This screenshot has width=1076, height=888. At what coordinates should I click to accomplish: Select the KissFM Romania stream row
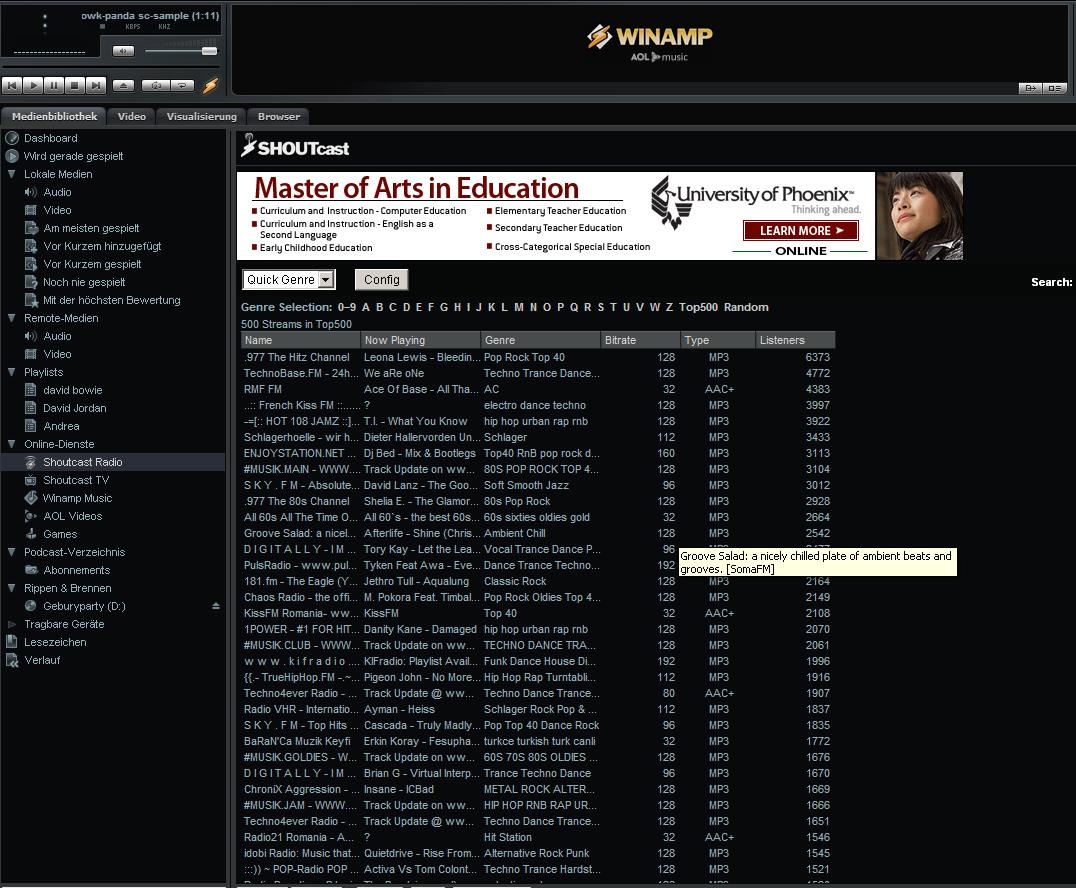[x=538, y=613]
